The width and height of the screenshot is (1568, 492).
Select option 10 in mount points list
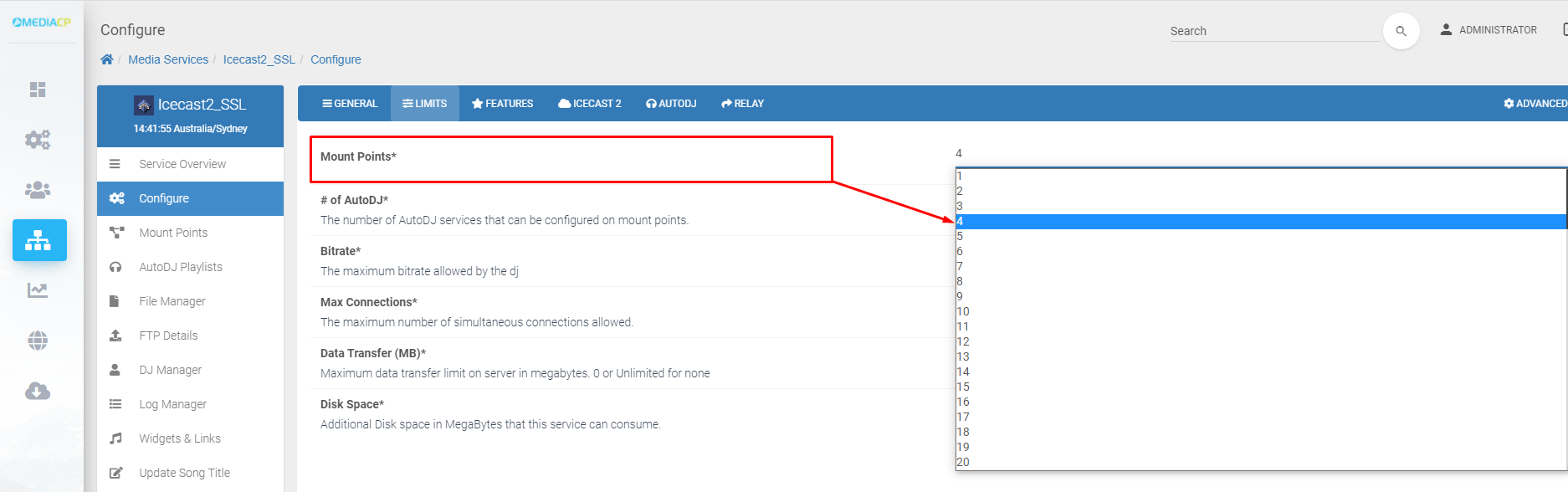(x=1261, y=311)
